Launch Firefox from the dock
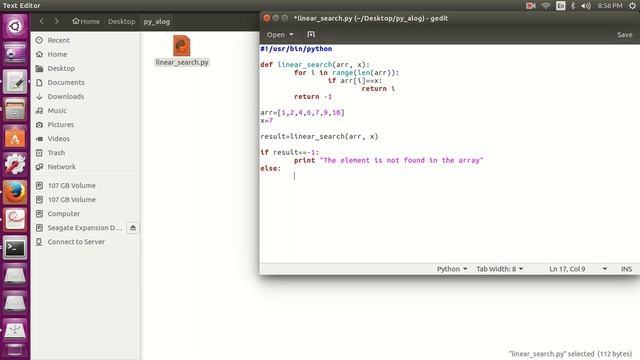 pyautogui.click(x=15, y=192)
